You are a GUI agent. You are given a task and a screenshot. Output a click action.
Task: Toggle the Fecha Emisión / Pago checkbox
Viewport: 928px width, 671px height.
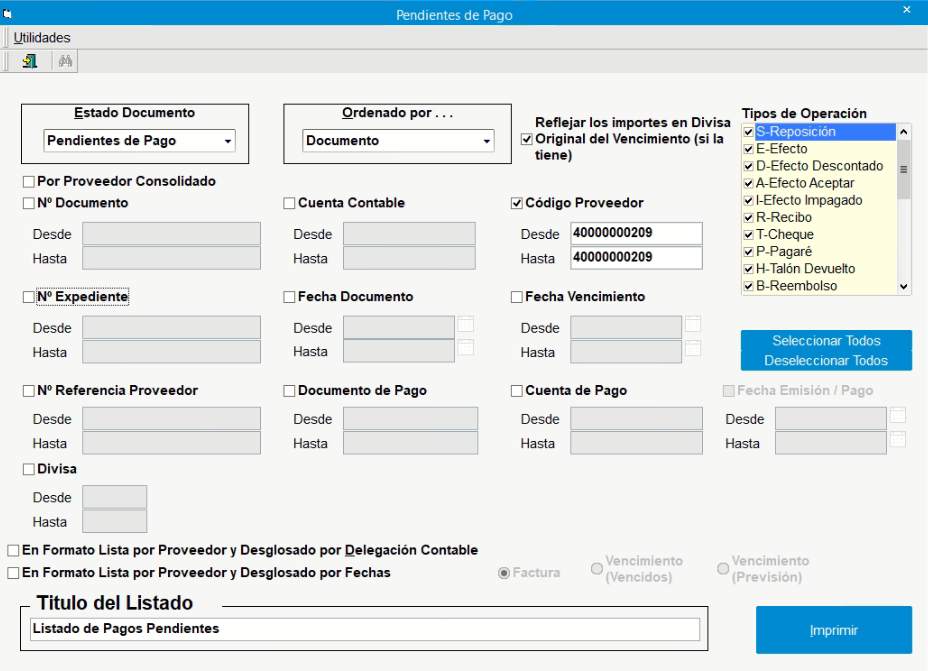(729, 391)
